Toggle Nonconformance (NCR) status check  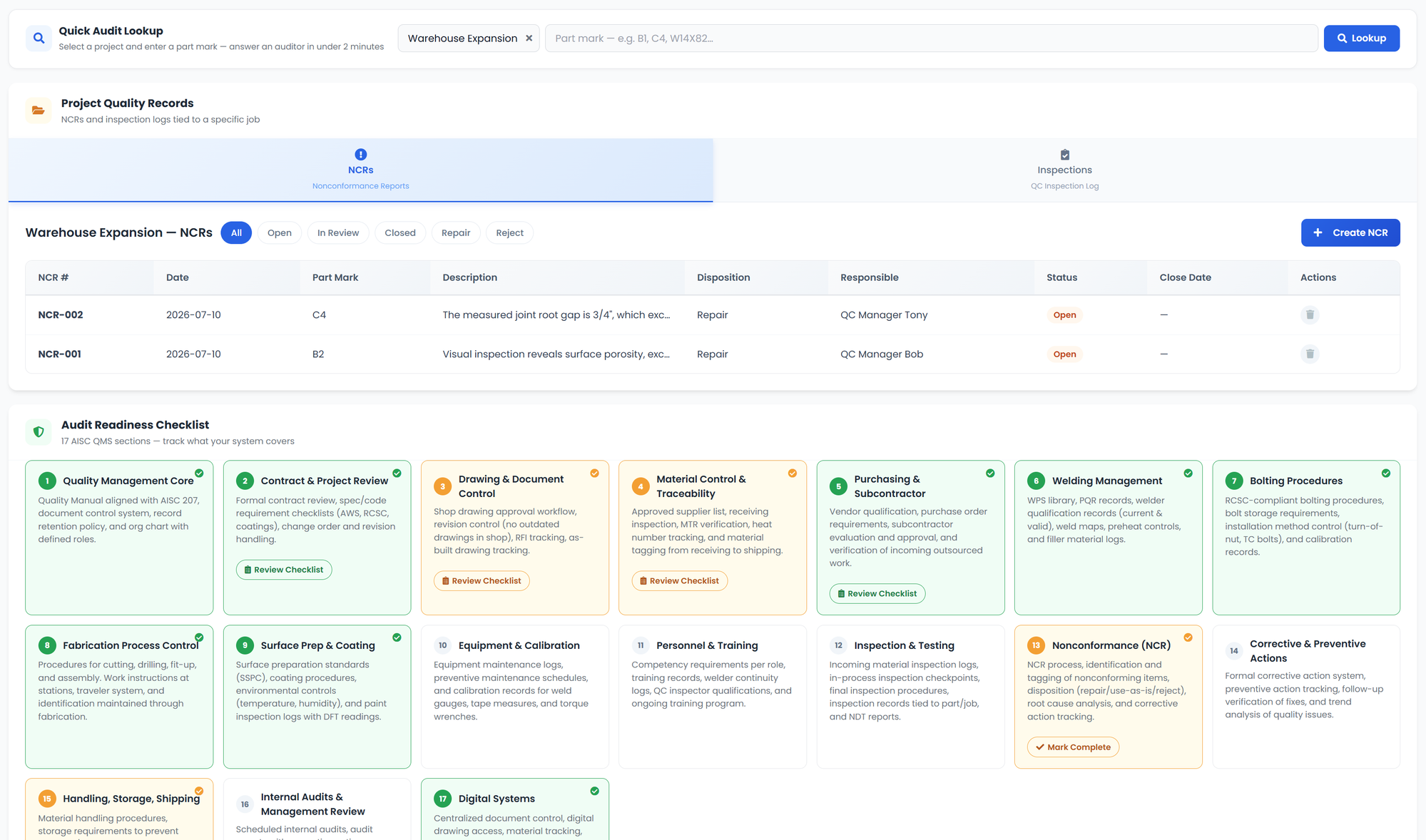pyautogui.click(x=1188, y=637)
